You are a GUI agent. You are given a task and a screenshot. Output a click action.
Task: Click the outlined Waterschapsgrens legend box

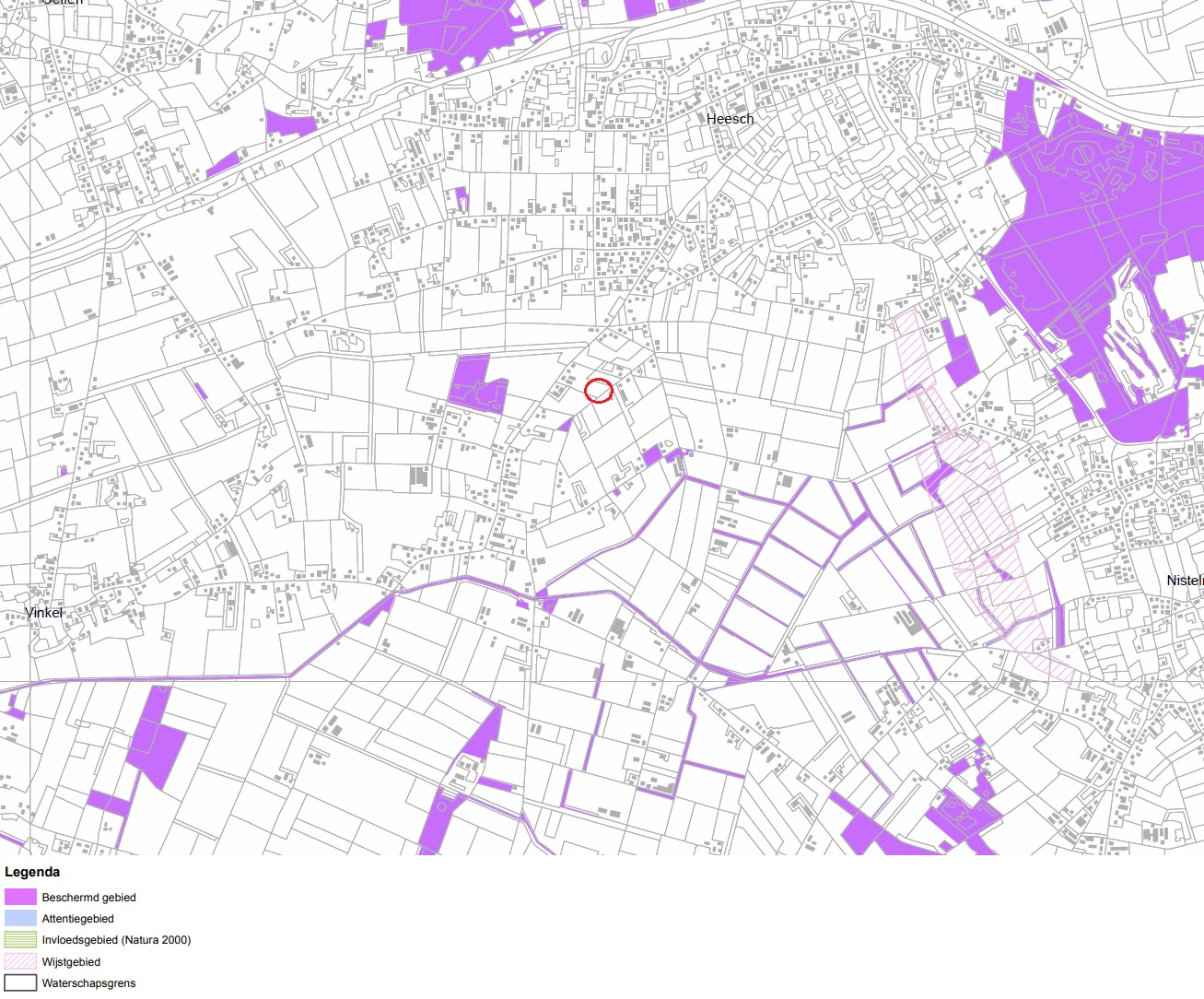(20, 982)
